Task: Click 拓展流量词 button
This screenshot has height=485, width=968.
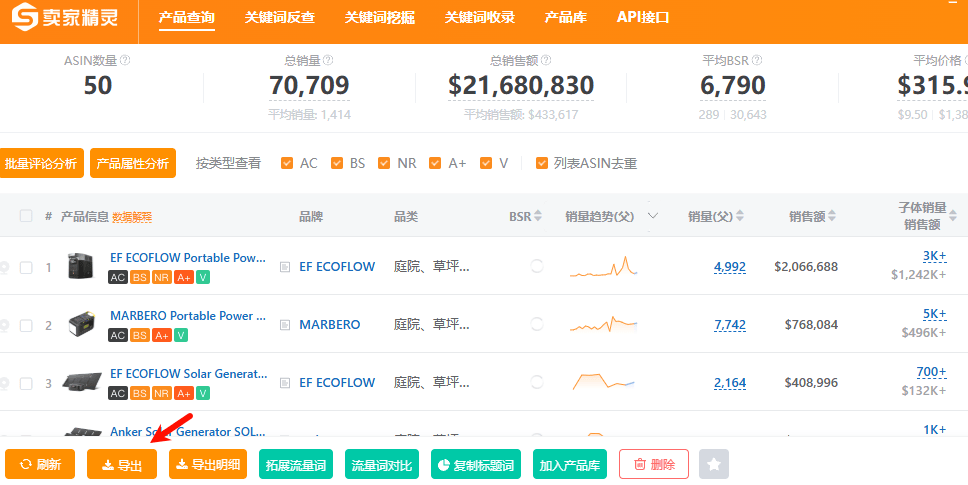Action: click(296, 464)
